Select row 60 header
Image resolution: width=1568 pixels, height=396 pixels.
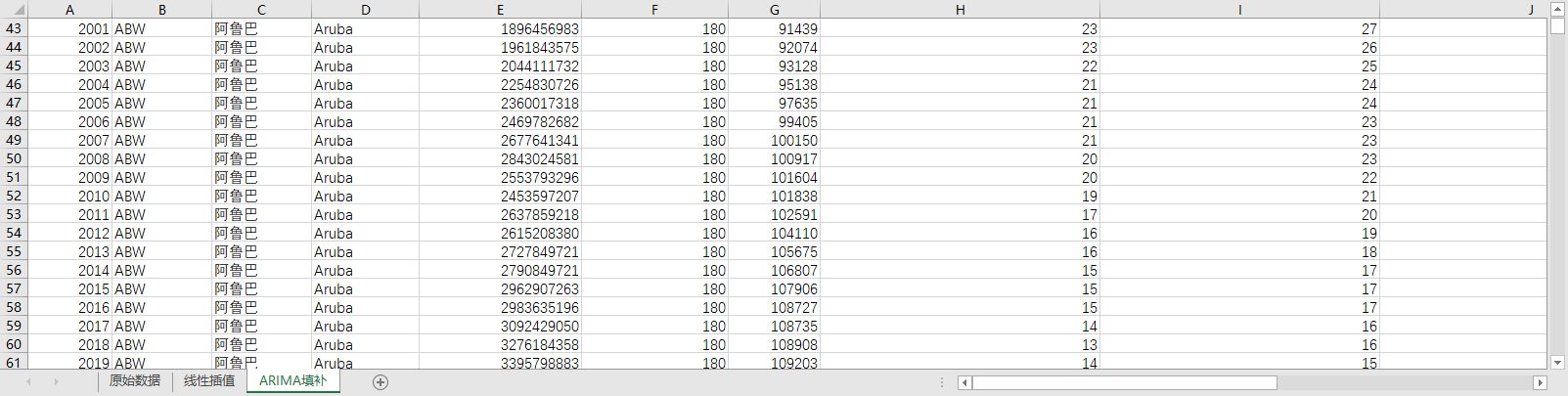pyautogui.click(x=14, y=345)
